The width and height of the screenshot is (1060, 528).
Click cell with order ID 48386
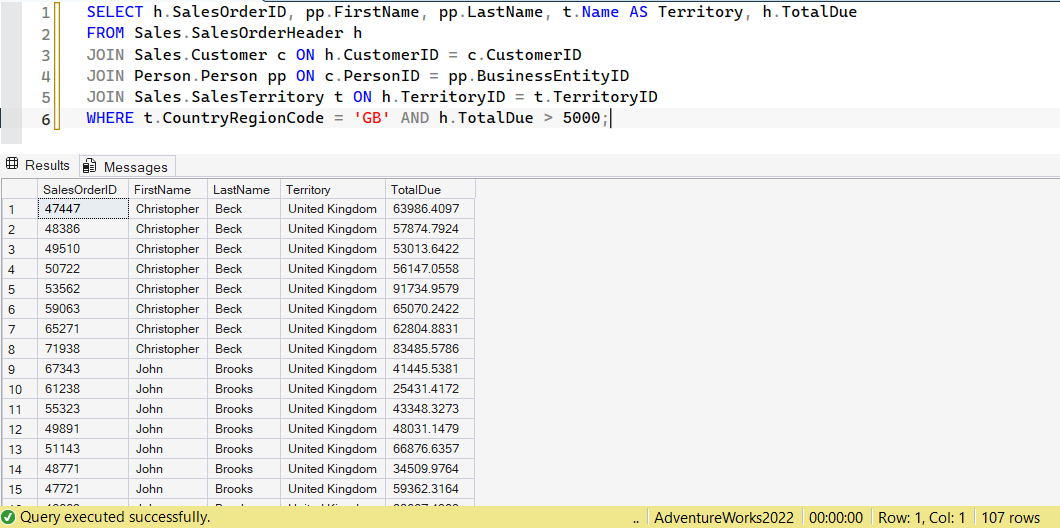pyautogui.click(x=83, y=229)
